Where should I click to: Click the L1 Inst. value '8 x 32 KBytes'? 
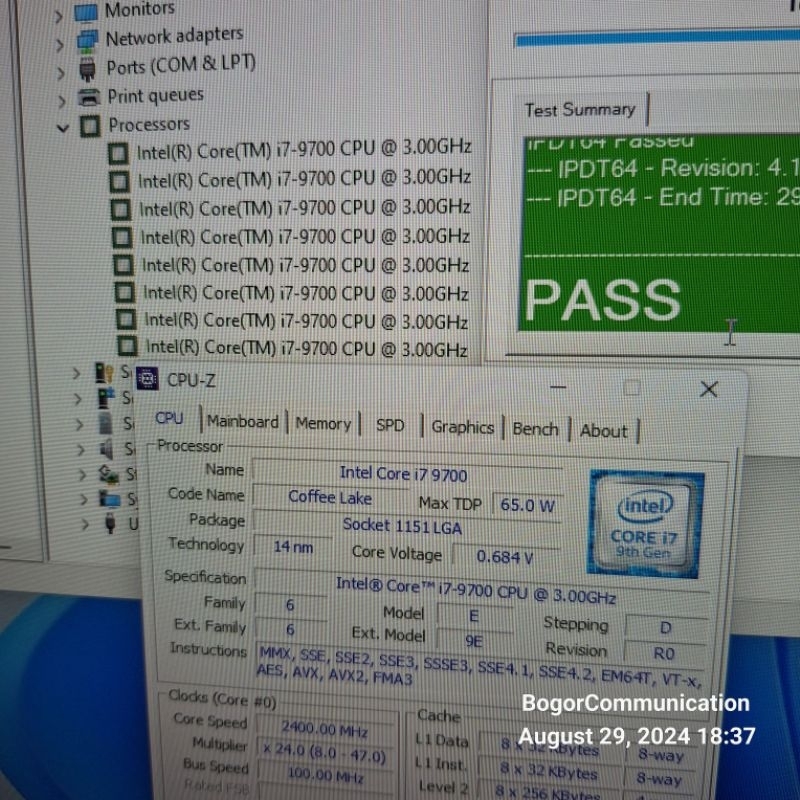coord(548,772)
